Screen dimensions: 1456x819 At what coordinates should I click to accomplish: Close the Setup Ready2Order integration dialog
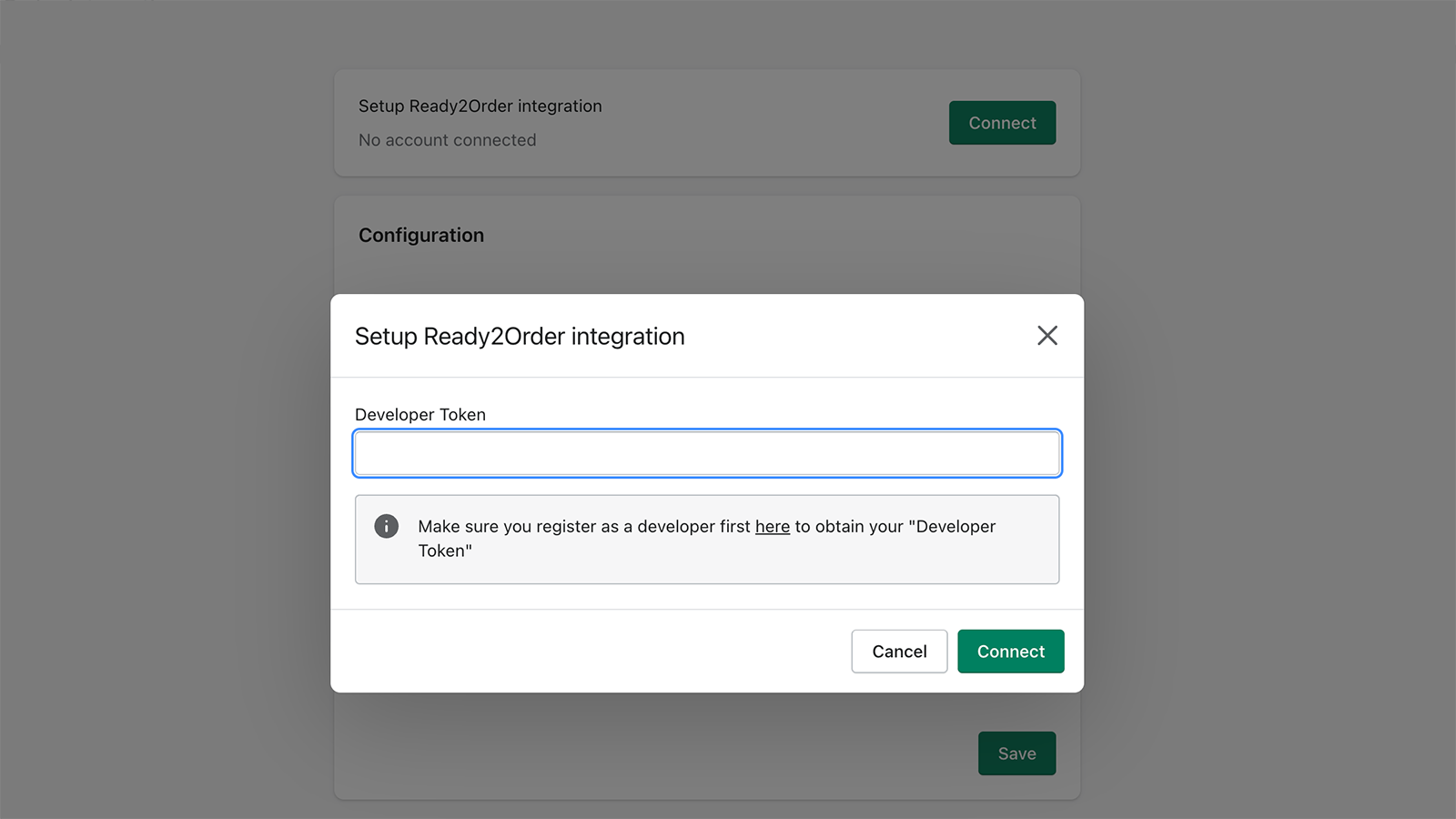(x=1047, y=336)
